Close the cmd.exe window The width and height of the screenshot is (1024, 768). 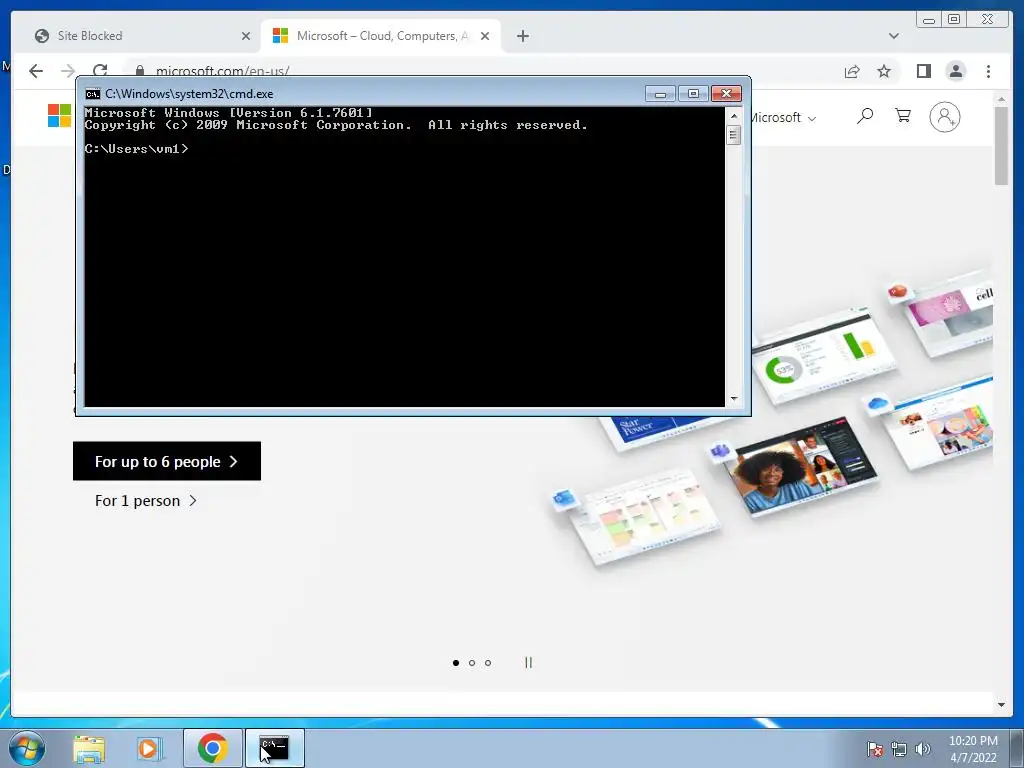click(726, 94)
